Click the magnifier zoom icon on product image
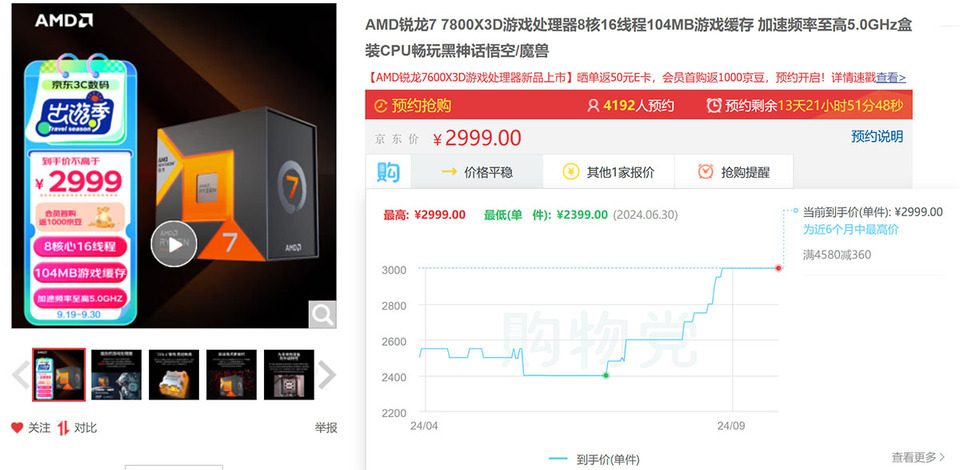 tap(322, 315)
